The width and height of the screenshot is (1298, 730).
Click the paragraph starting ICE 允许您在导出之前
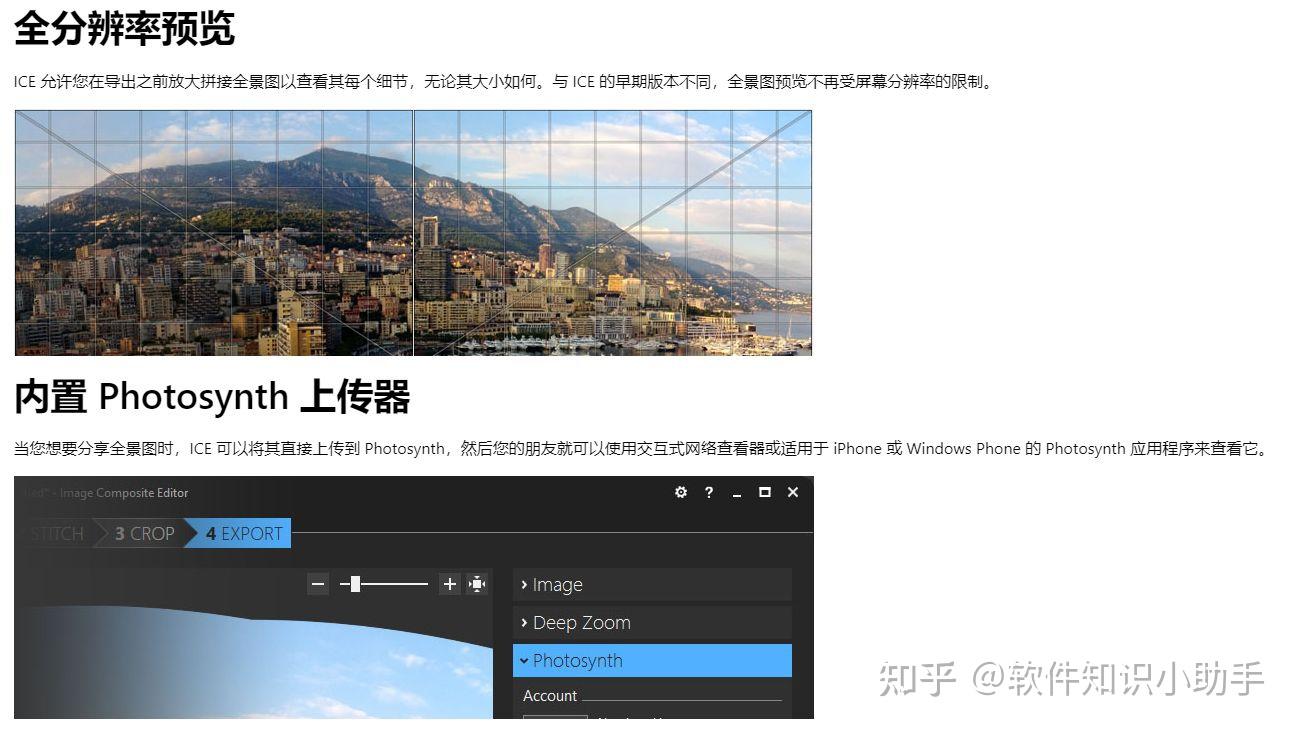click(505, 82)
